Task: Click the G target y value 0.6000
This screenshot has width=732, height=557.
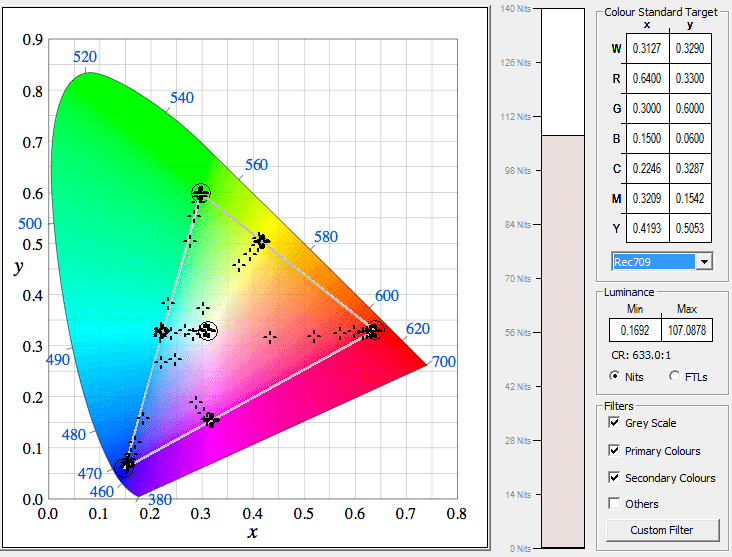Action: point(690,108)
